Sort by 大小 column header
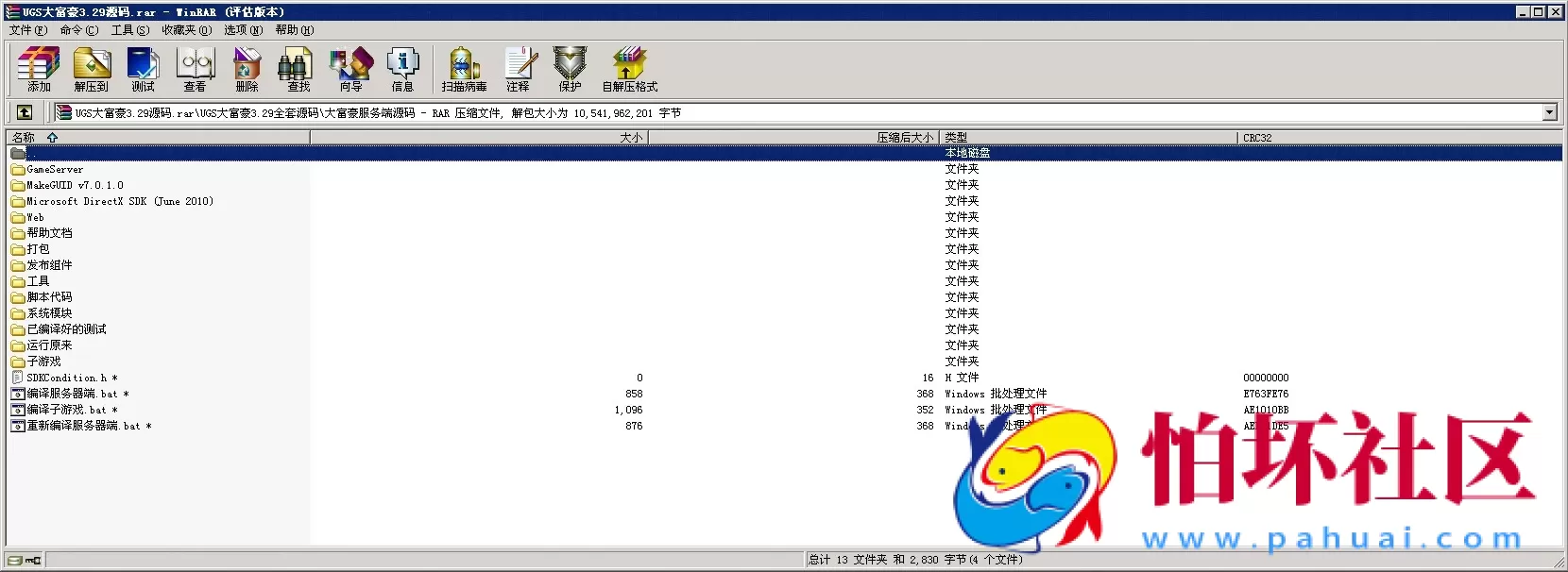Image resolution: width=1568 pixels, height=572 pixels. (x=479, y=137)
